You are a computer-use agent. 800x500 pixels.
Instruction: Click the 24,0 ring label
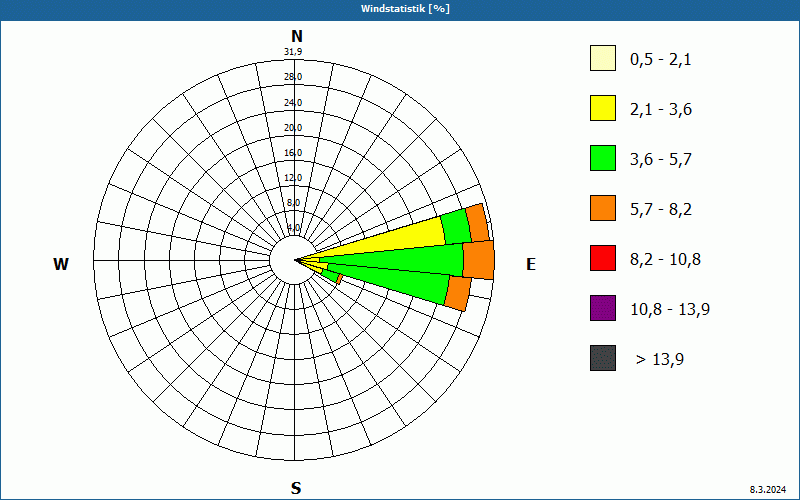click(x=293, y=103)
